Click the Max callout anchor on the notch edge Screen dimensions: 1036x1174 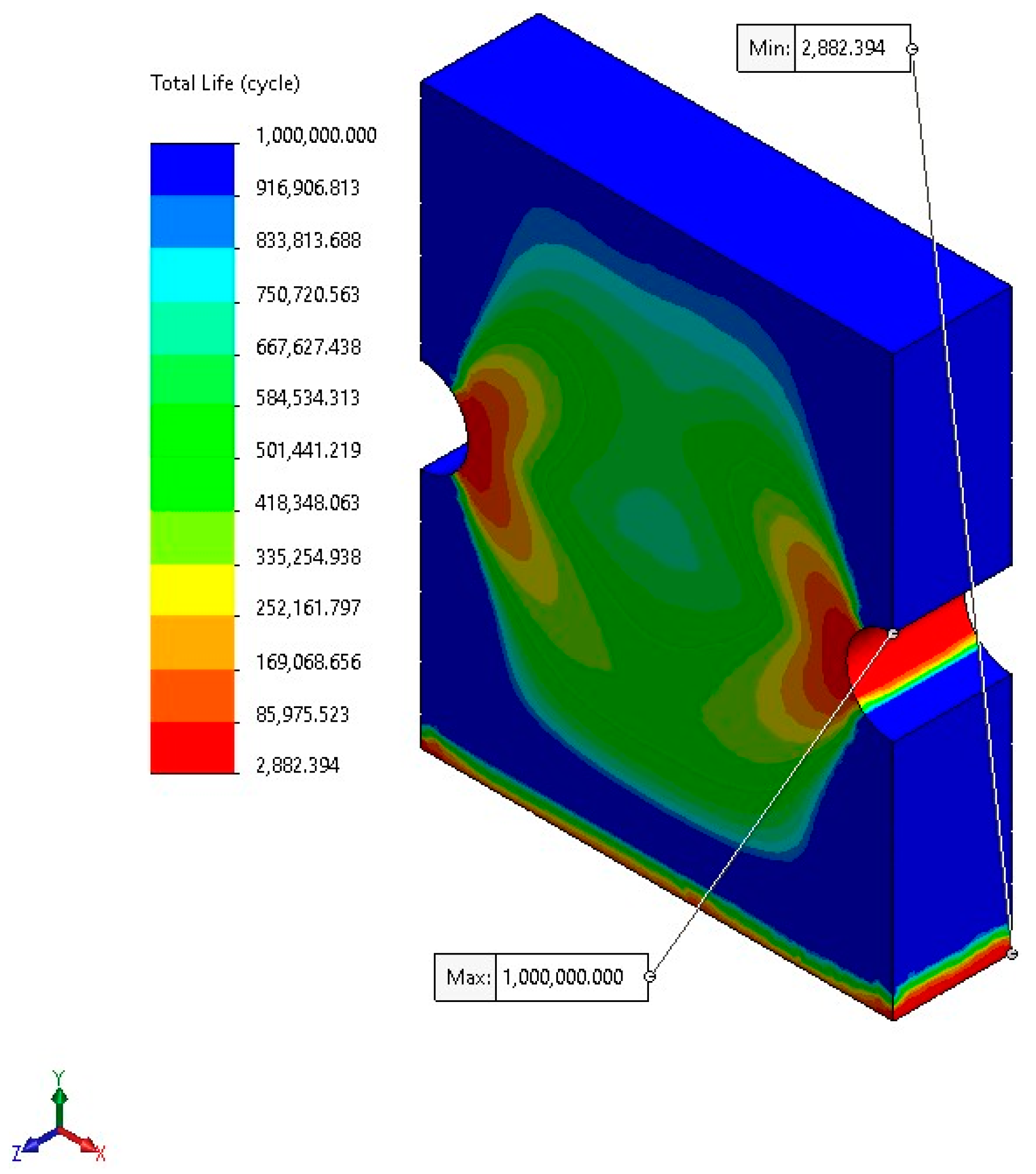[893, 634]
